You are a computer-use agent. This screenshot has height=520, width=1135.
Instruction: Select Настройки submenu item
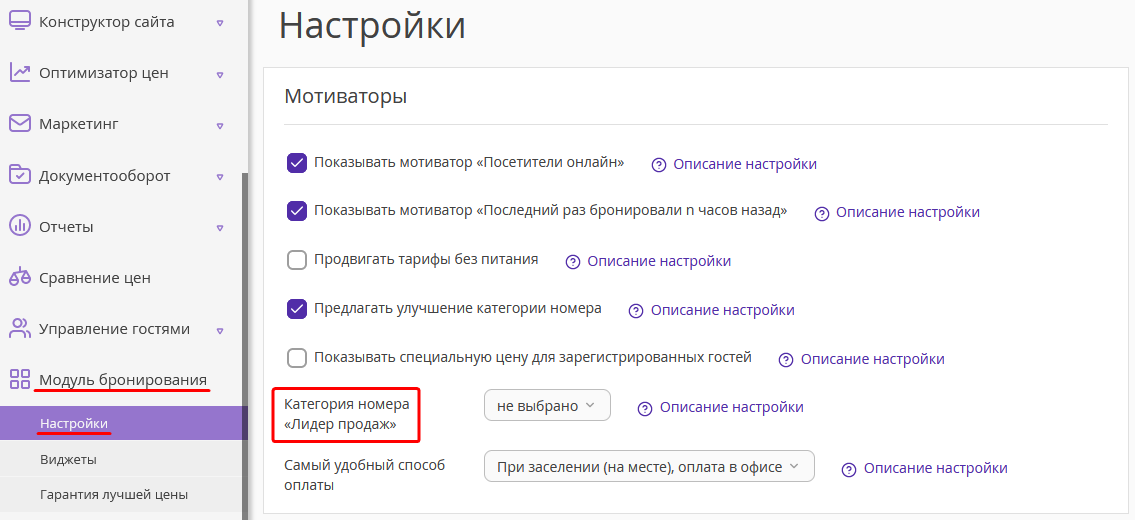pos(124,423)
